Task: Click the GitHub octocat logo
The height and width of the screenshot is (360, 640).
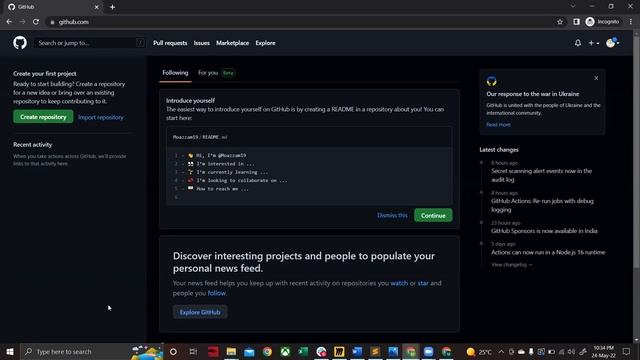Action: pyautogui.click(x=20, y=42)
